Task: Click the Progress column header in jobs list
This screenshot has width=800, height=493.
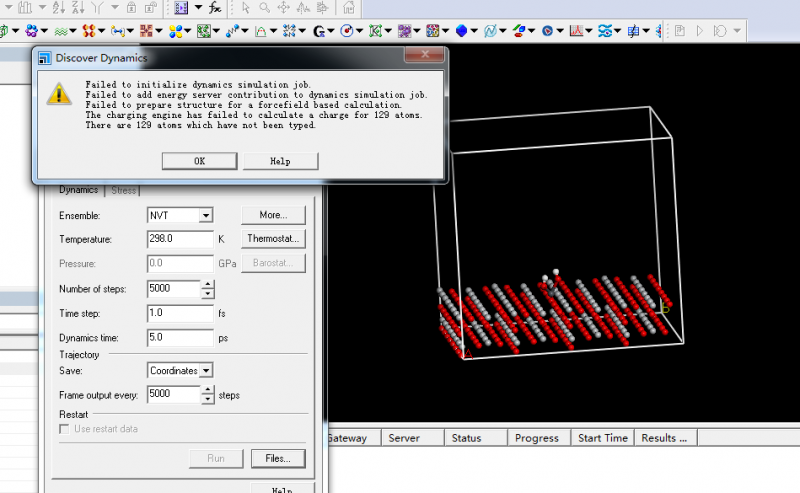Action: [537, 438]
